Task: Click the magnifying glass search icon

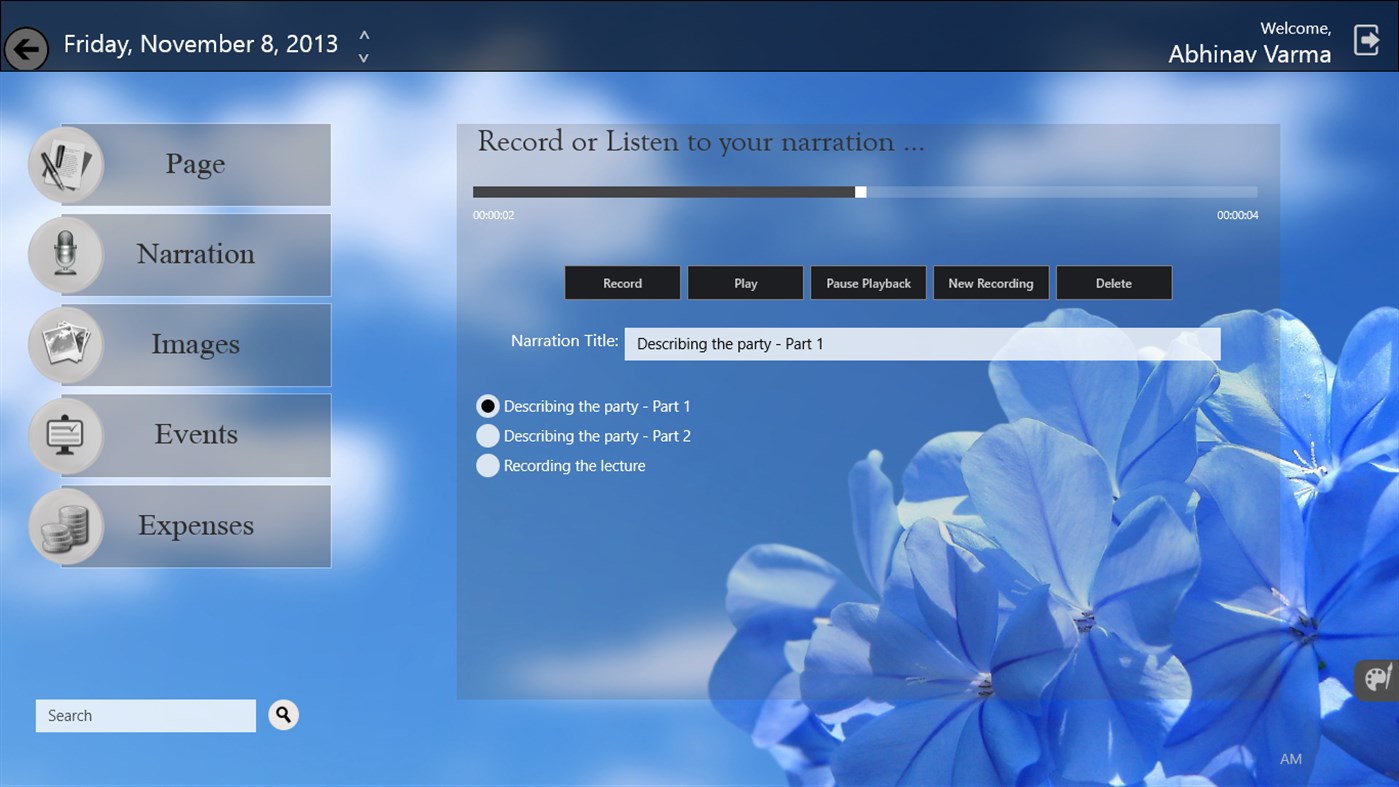Action: click(284, 714)
